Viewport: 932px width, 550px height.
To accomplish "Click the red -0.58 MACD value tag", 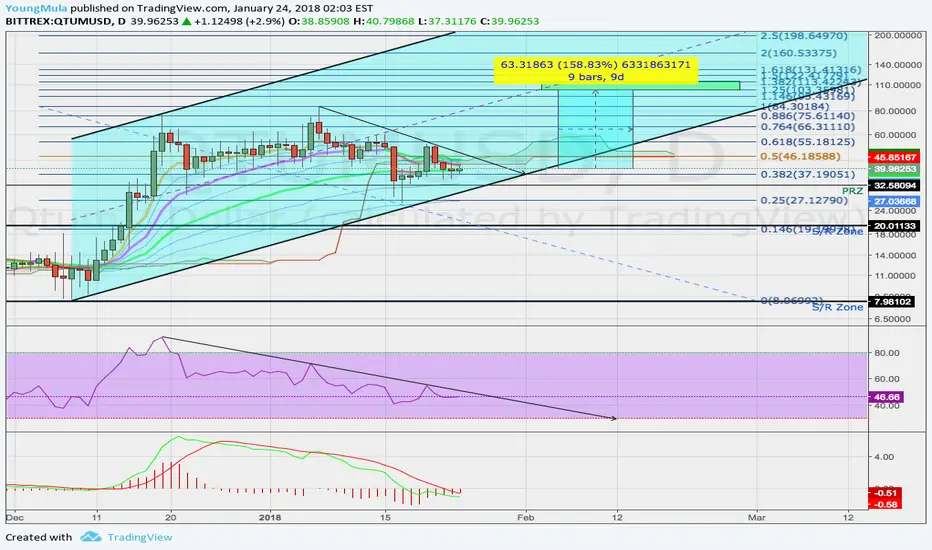I will (885, 504).
